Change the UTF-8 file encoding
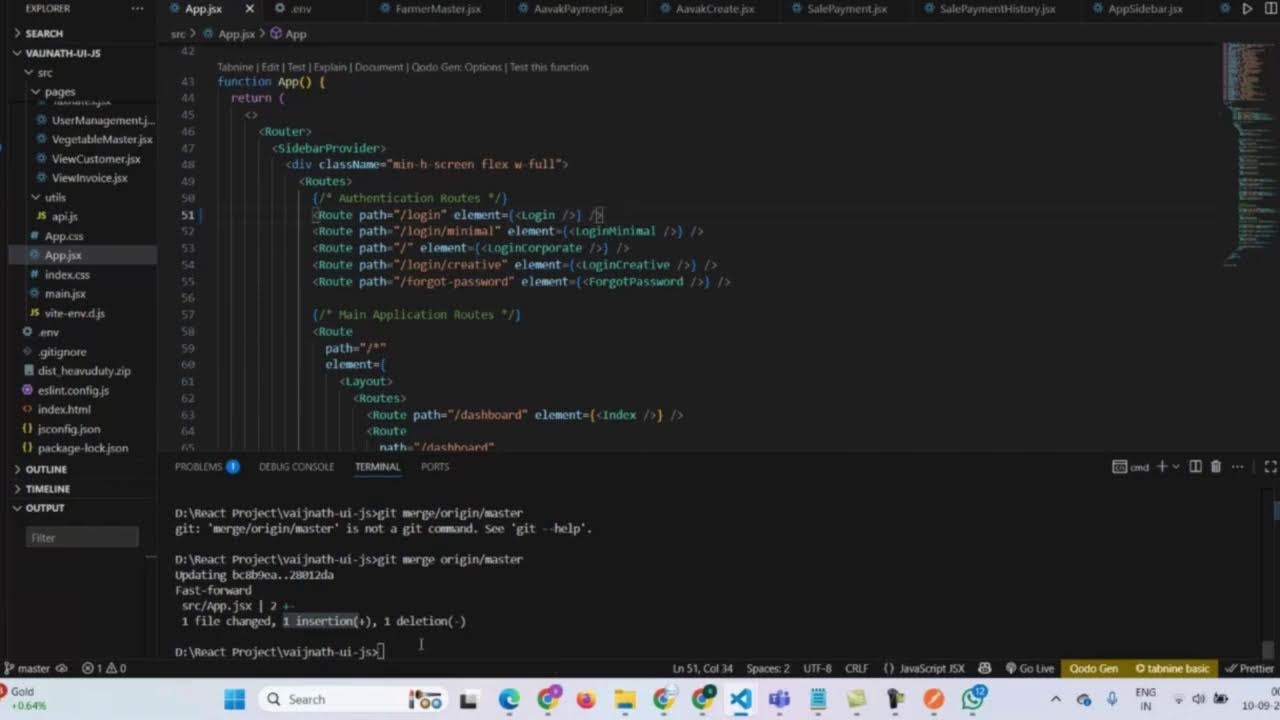1280x720 pixels. click(x=817, y=668)
